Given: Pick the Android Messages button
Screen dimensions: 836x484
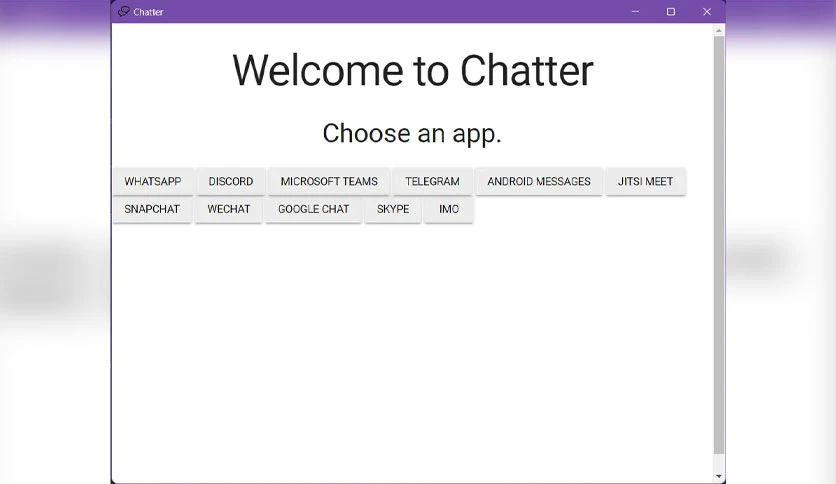Looking at the screenshot, I should [x=539, y=181].
